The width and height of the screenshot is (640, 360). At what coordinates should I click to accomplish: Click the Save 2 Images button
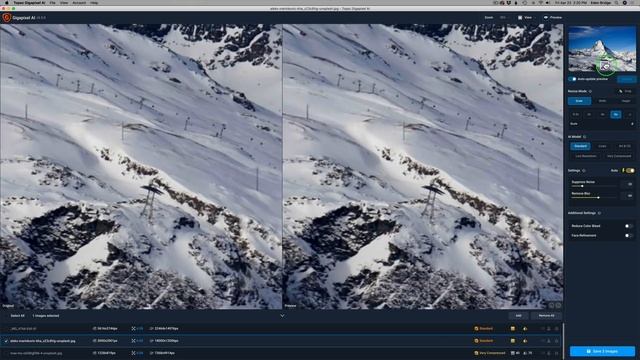[602, 351]
